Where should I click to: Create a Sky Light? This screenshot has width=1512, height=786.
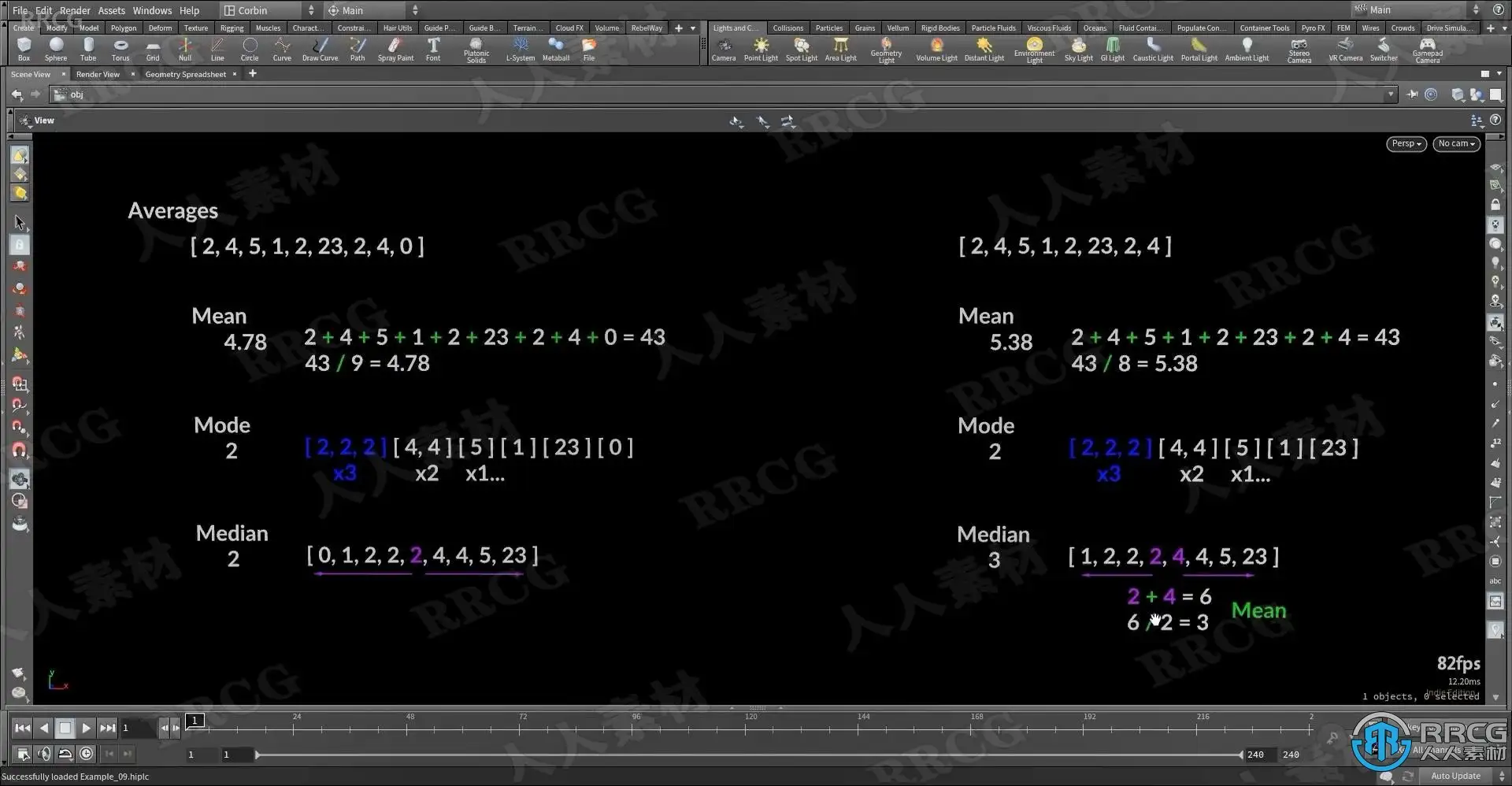(x=1079, y=50)
